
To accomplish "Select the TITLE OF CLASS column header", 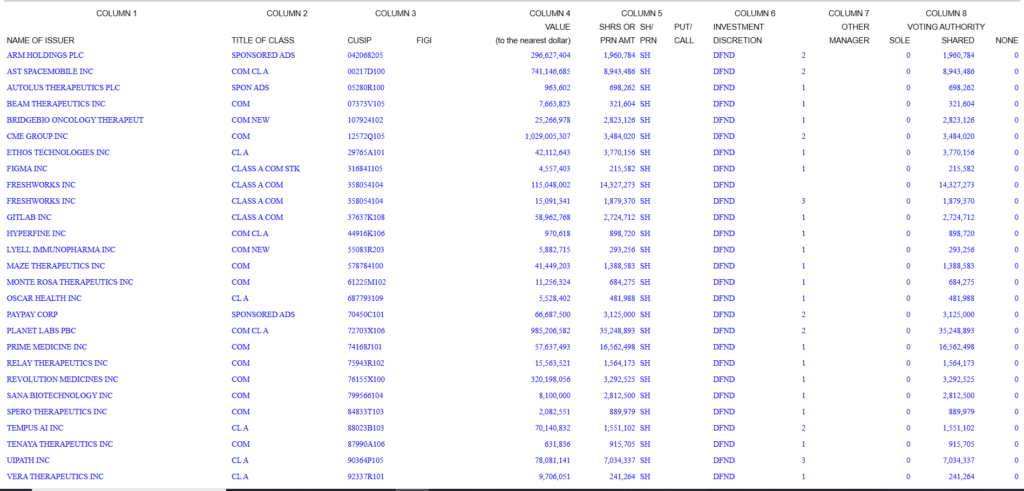I will (263, 40).
